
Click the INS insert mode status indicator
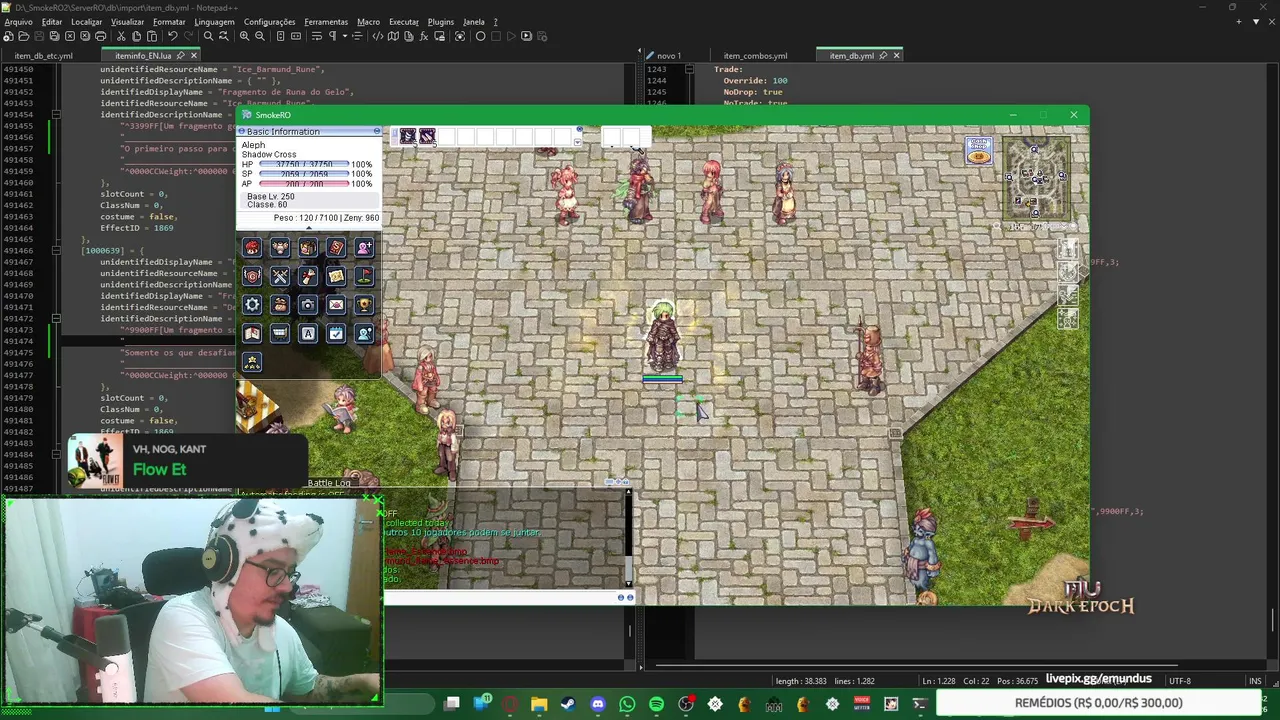pyautogui.click(x=1255, y=681)
